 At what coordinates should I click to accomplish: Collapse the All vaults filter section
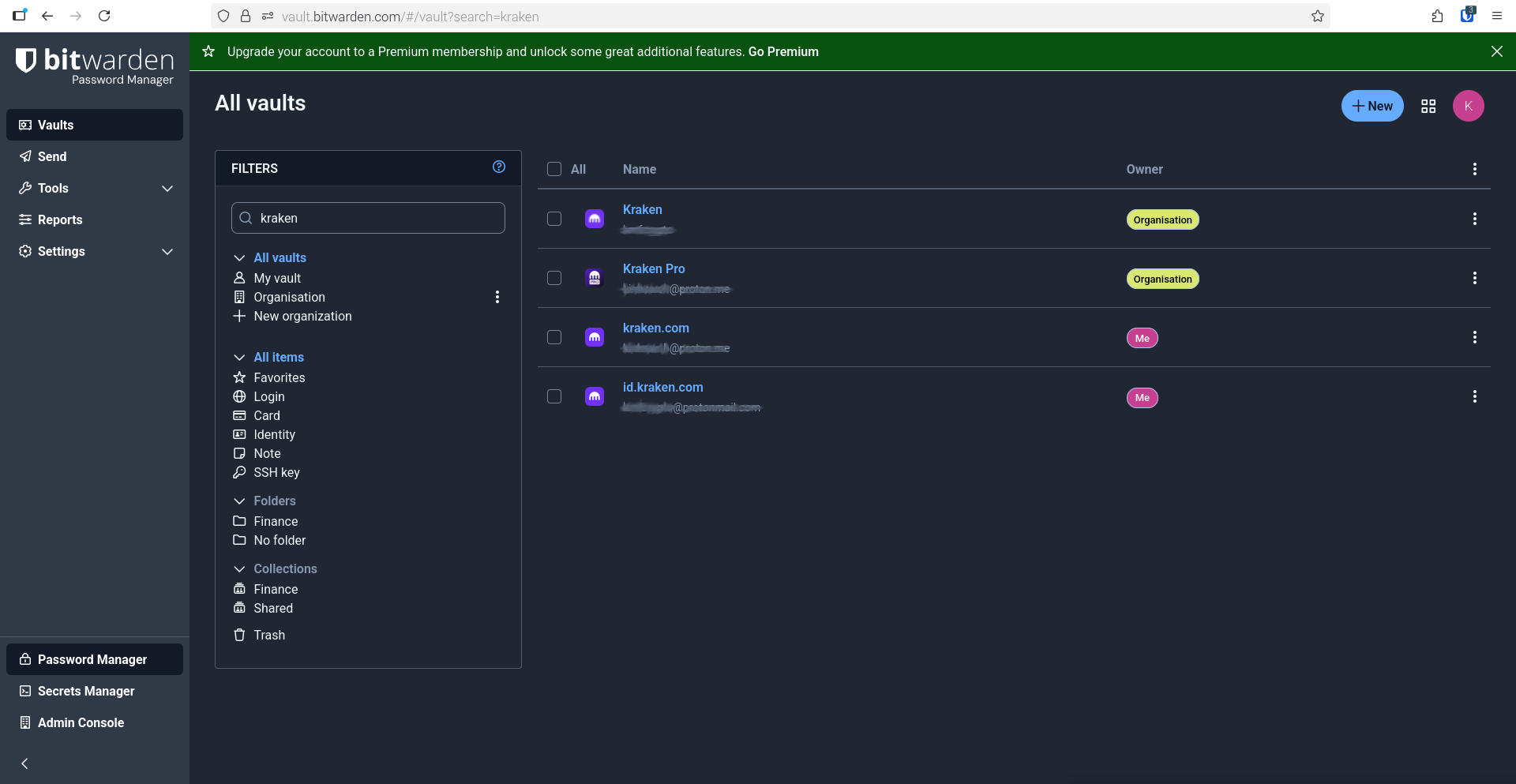click(x=239, y=258)
